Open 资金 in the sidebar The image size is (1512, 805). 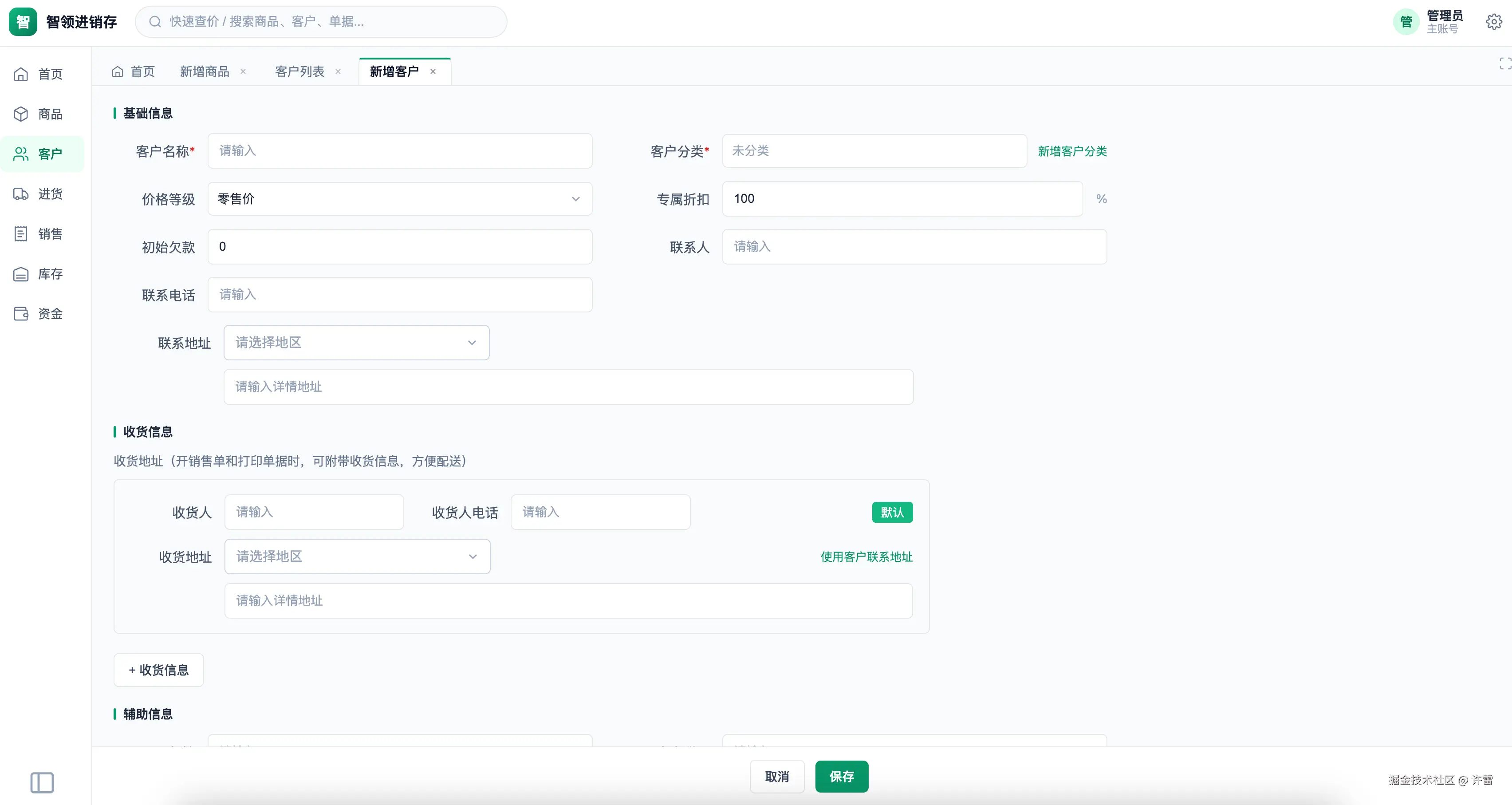coord(42,314)
